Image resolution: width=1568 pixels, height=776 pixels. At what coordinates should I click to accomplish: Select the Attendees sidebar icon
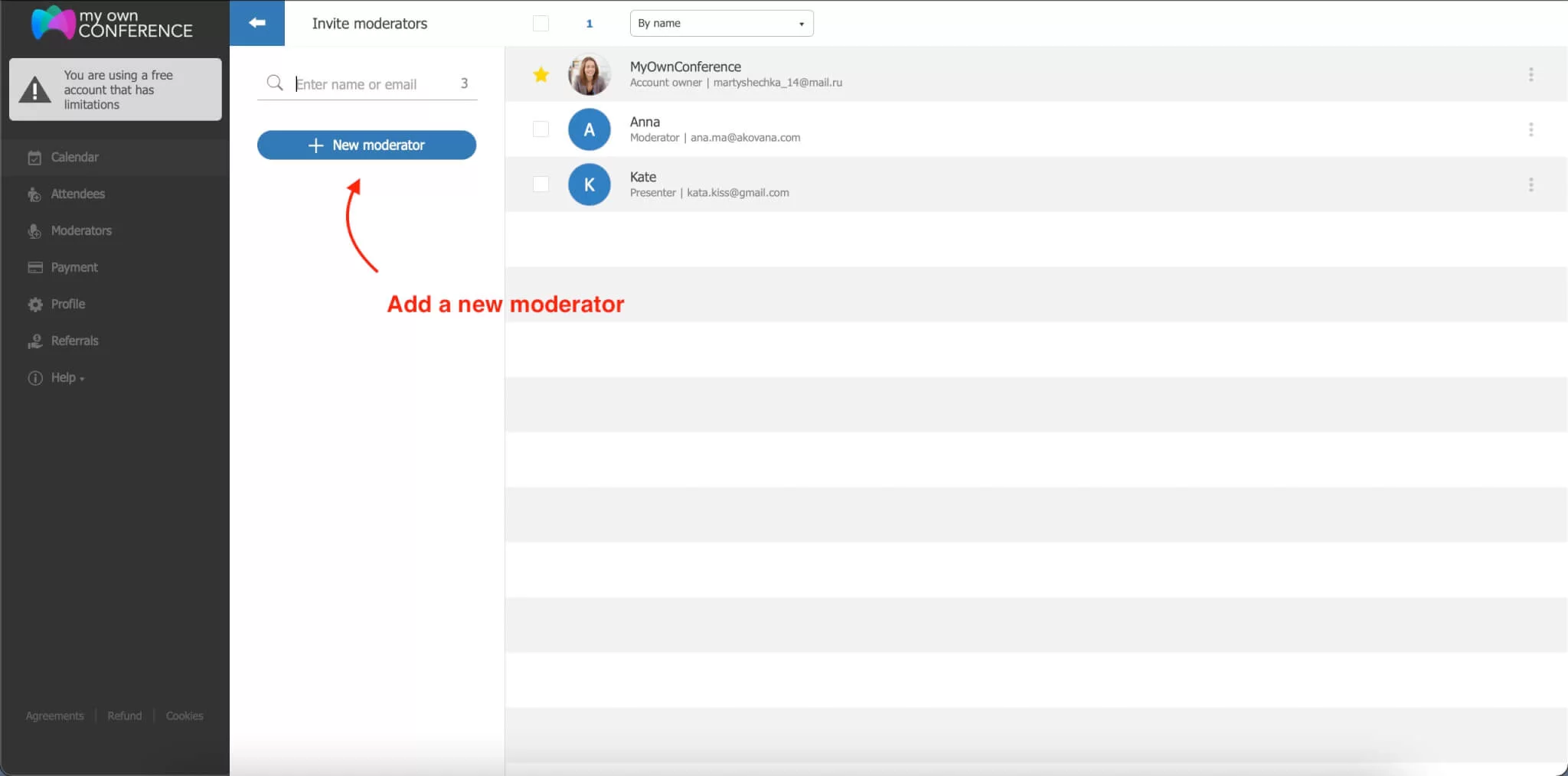(x=35, y=194)
